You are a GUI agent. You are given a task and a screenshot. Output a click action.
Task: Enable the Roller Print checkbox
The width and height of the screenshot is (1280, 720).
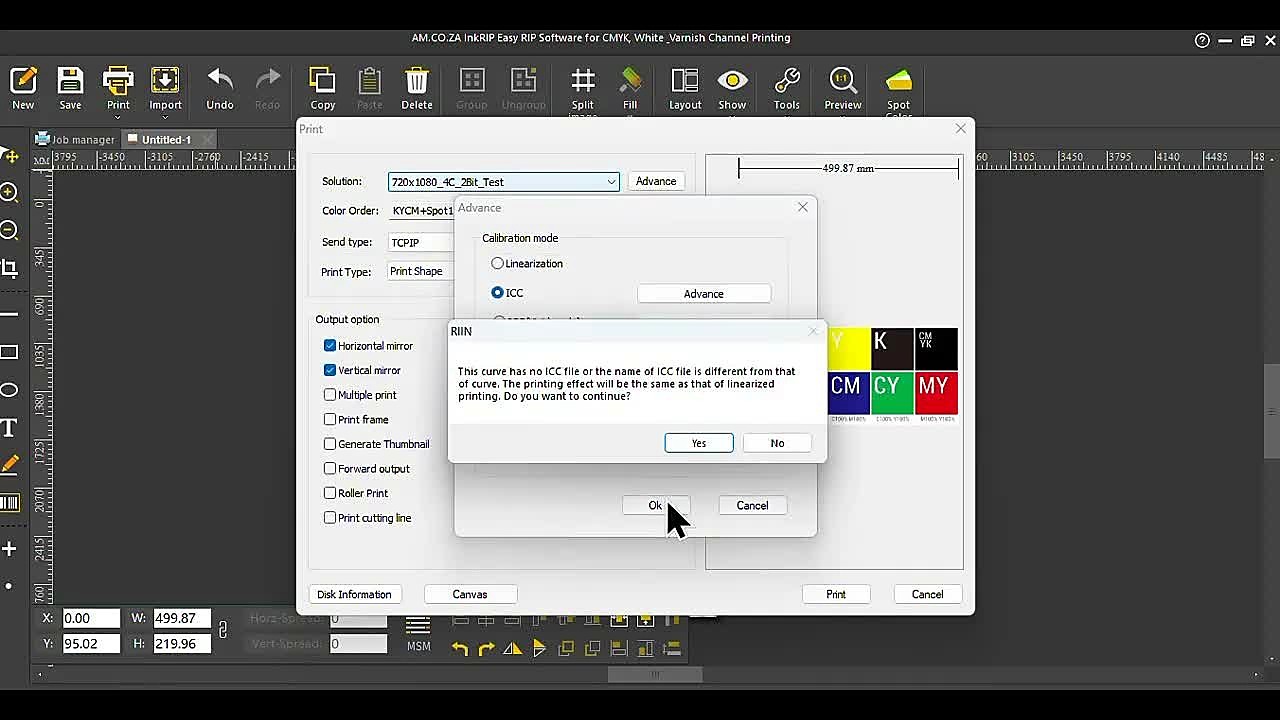point(330,493)
